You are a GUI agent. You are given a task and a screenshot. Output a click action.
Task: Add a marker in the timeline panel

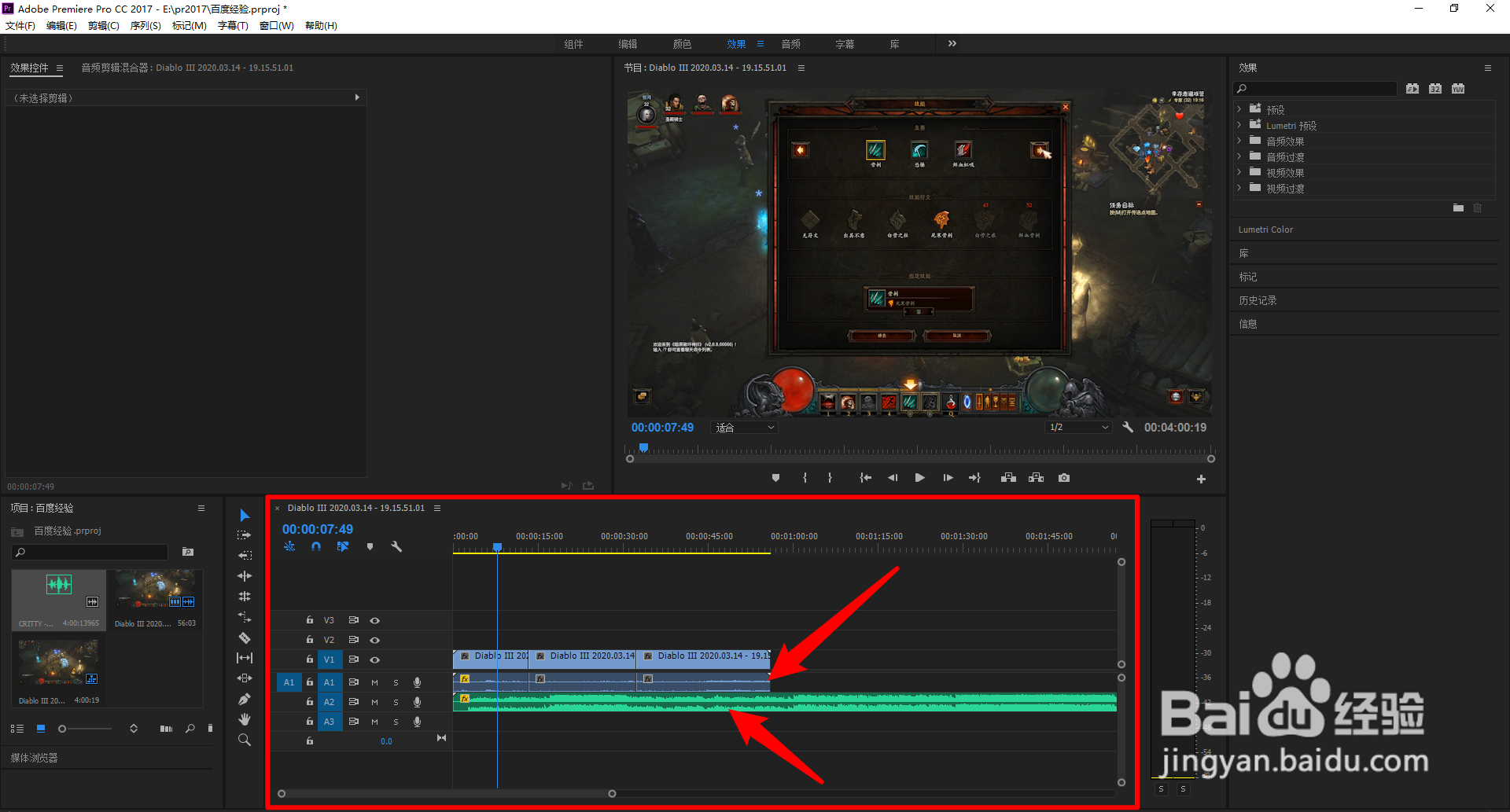370,546
